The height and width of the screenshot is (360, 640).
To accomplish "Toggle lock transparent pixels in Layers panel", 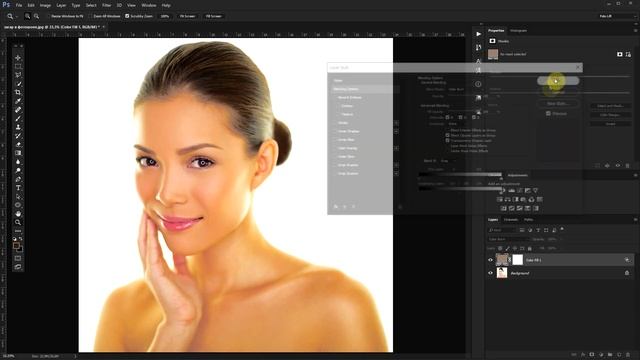I will point(500,248).
